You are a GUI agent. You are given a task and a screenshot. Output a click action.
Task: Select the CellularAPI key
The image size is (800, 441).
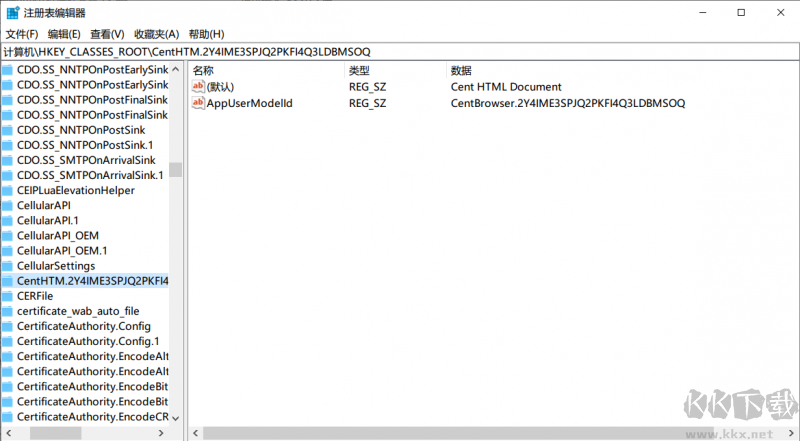[x=44, y=205]
